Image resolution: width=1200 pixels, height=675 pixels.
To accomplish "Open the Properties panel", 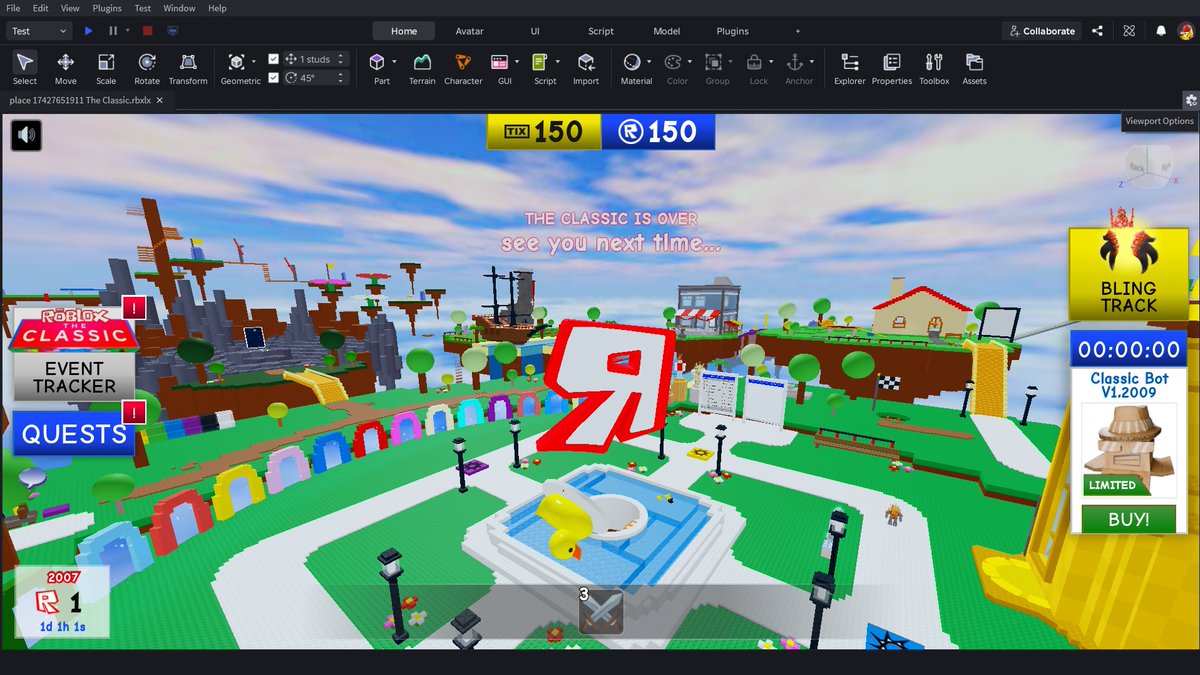I will [892, 68].
